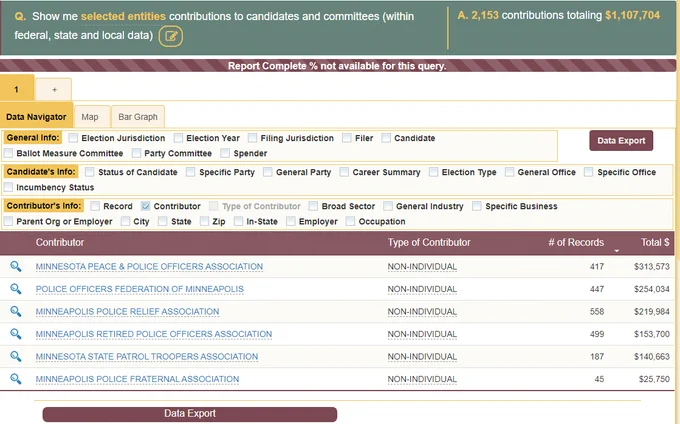Check the Employer checkbox
The width and height of the screenshot is (680, 424).
pos(291,222)
